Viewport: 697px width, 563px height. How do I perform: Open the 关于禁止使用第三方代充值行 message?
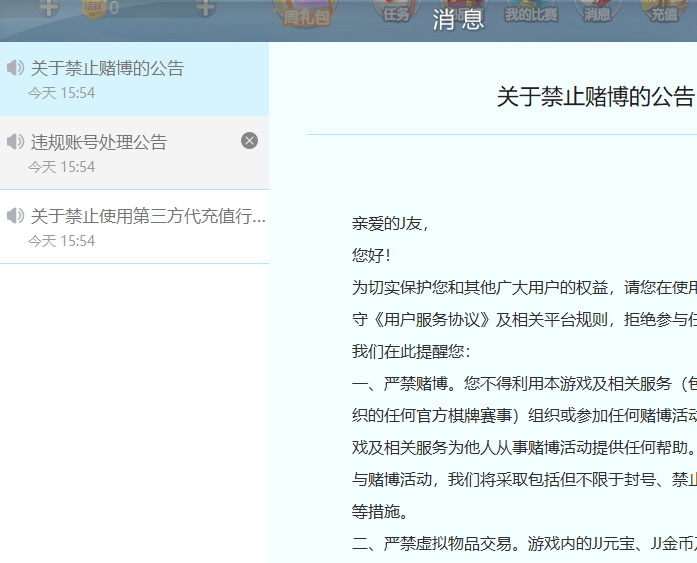pyautogui.click(x=148, y=217)
